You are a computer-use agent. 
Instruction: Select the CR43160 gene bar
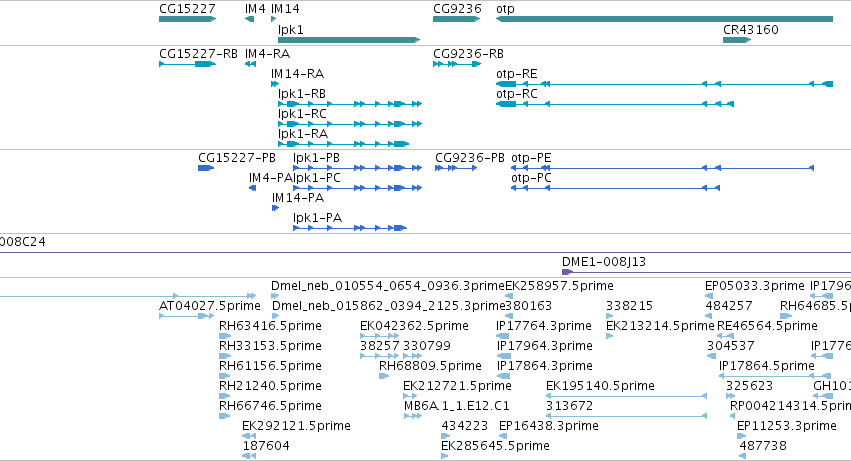[x=737, y=40]
